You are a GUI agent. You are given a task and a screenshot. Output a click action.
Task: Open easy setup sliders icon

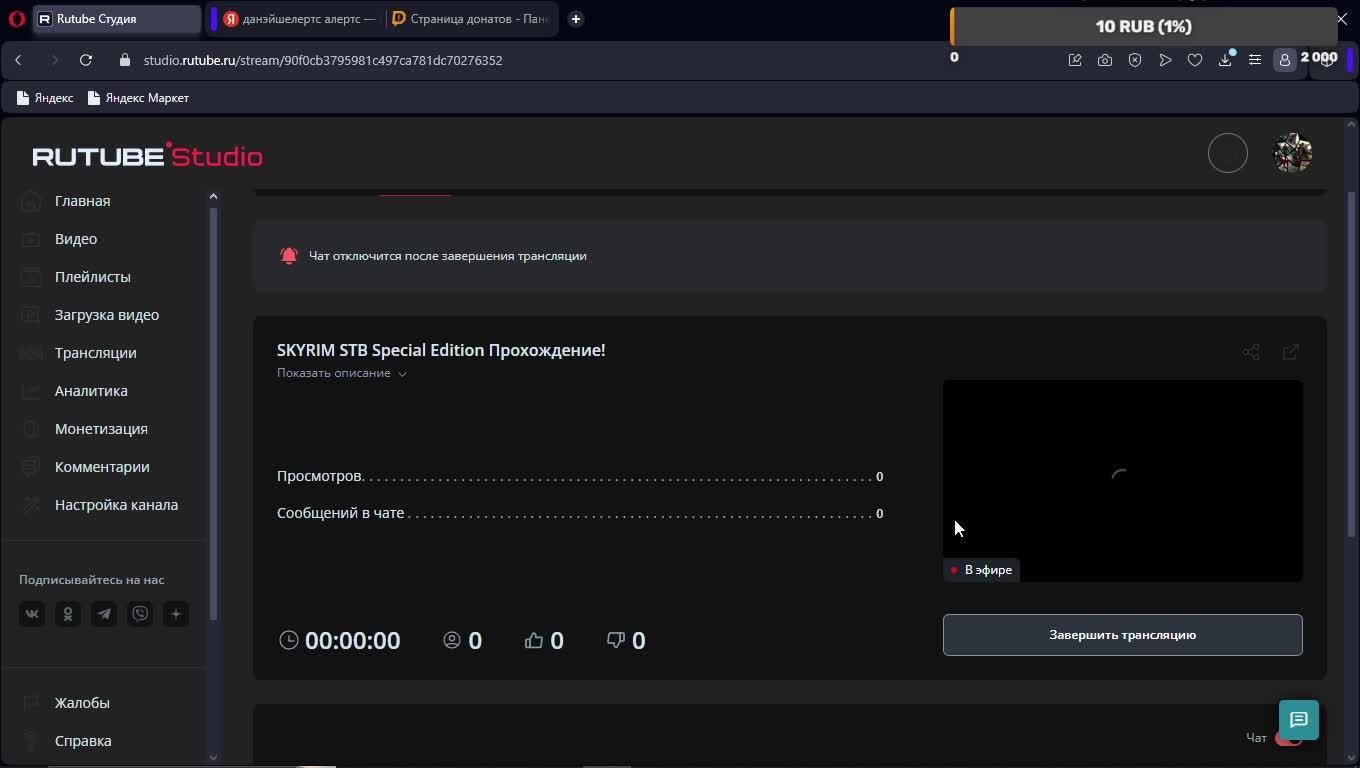point(1255,60)
